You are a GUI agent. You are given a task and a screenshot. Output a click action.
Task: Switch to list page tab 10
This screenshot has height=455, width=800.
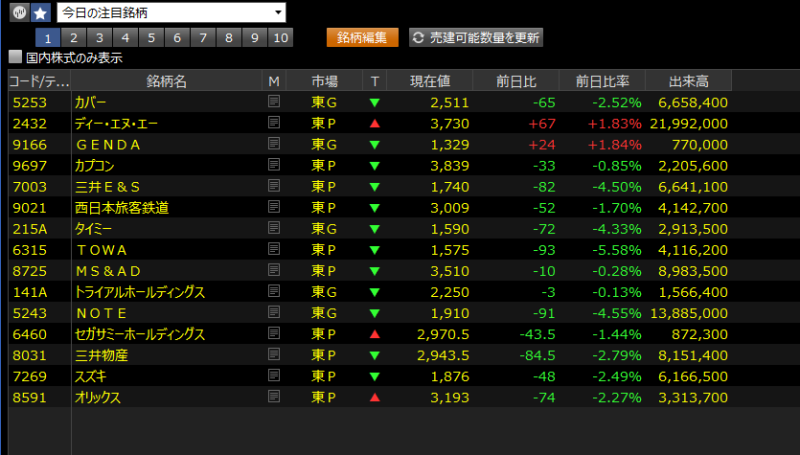coord(281,38)
